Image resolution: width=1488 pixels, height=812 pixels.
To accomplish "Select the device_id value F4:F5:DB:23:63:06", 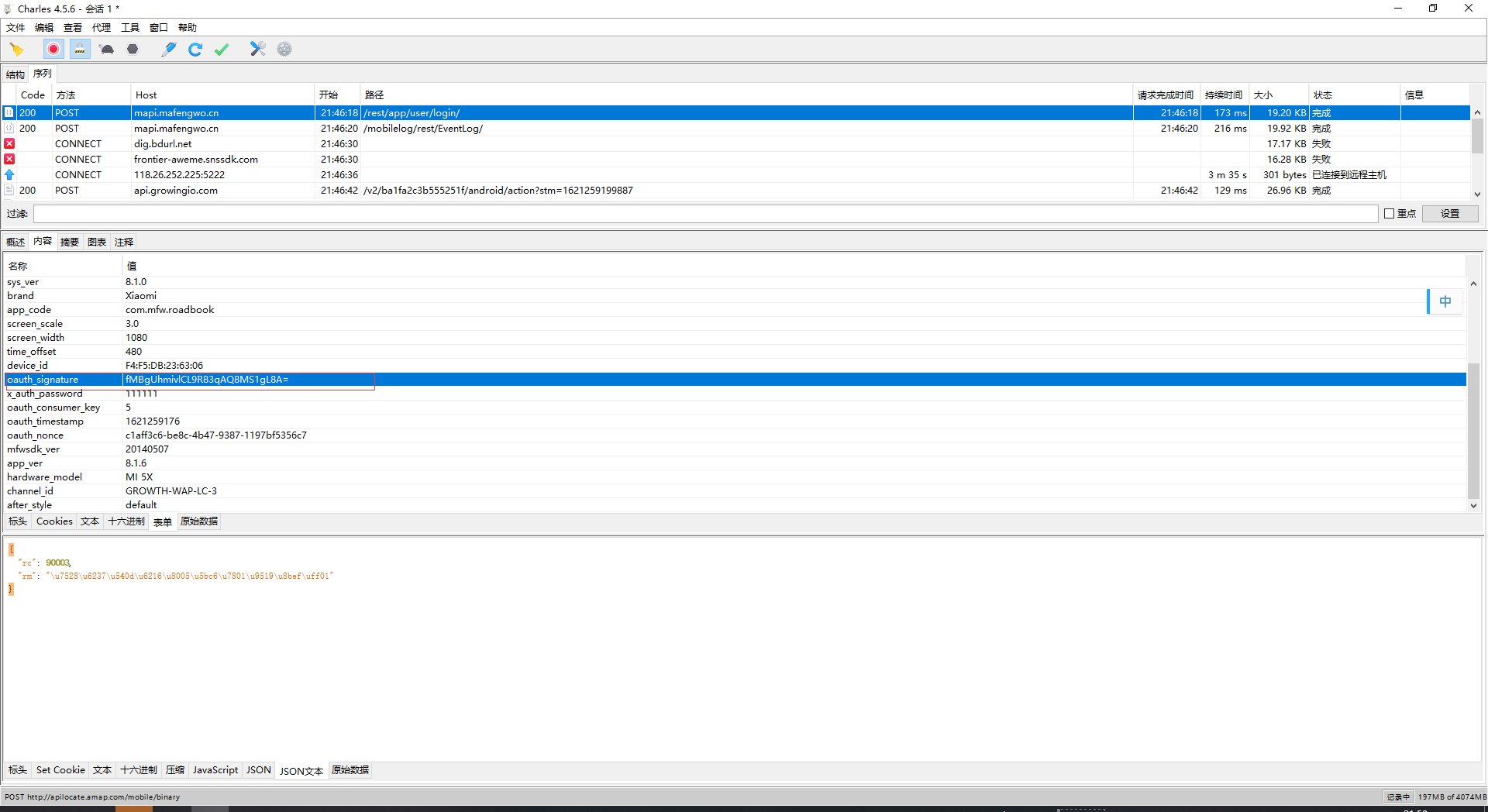I will click(x=164, y=366).
